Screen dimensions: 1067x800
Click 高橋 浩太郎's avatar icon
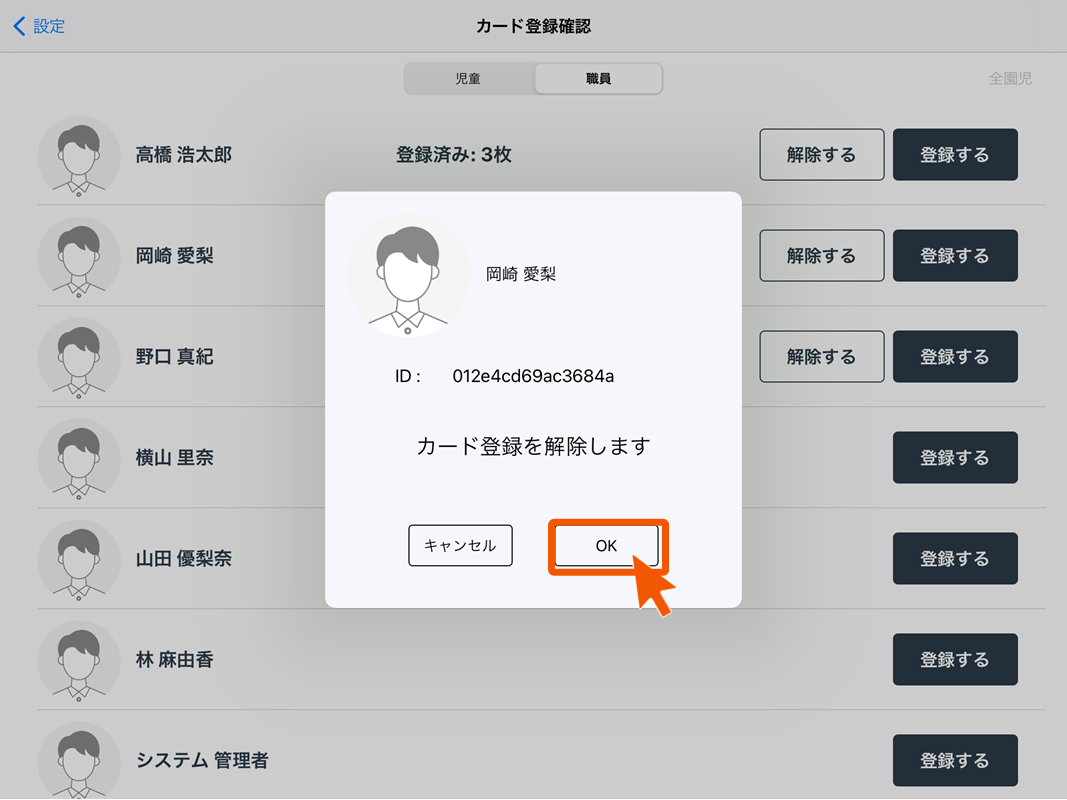coord(79,155)
